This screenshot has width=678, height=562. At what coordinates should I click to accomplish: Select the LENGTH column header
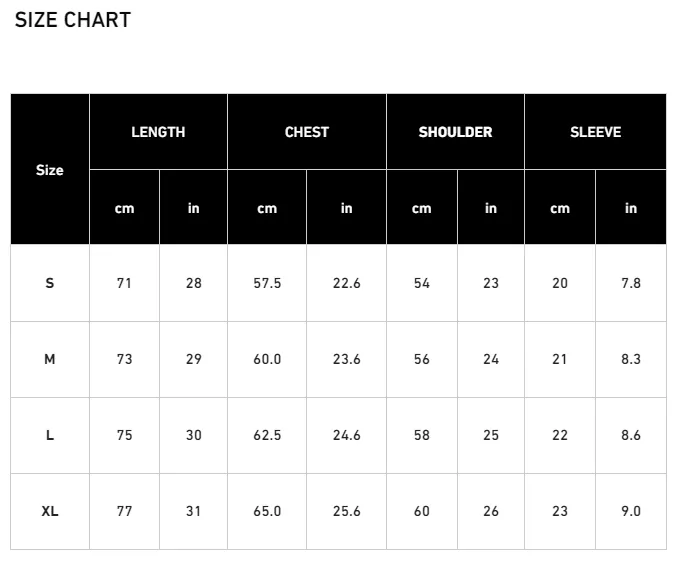(x=158, y=132)
